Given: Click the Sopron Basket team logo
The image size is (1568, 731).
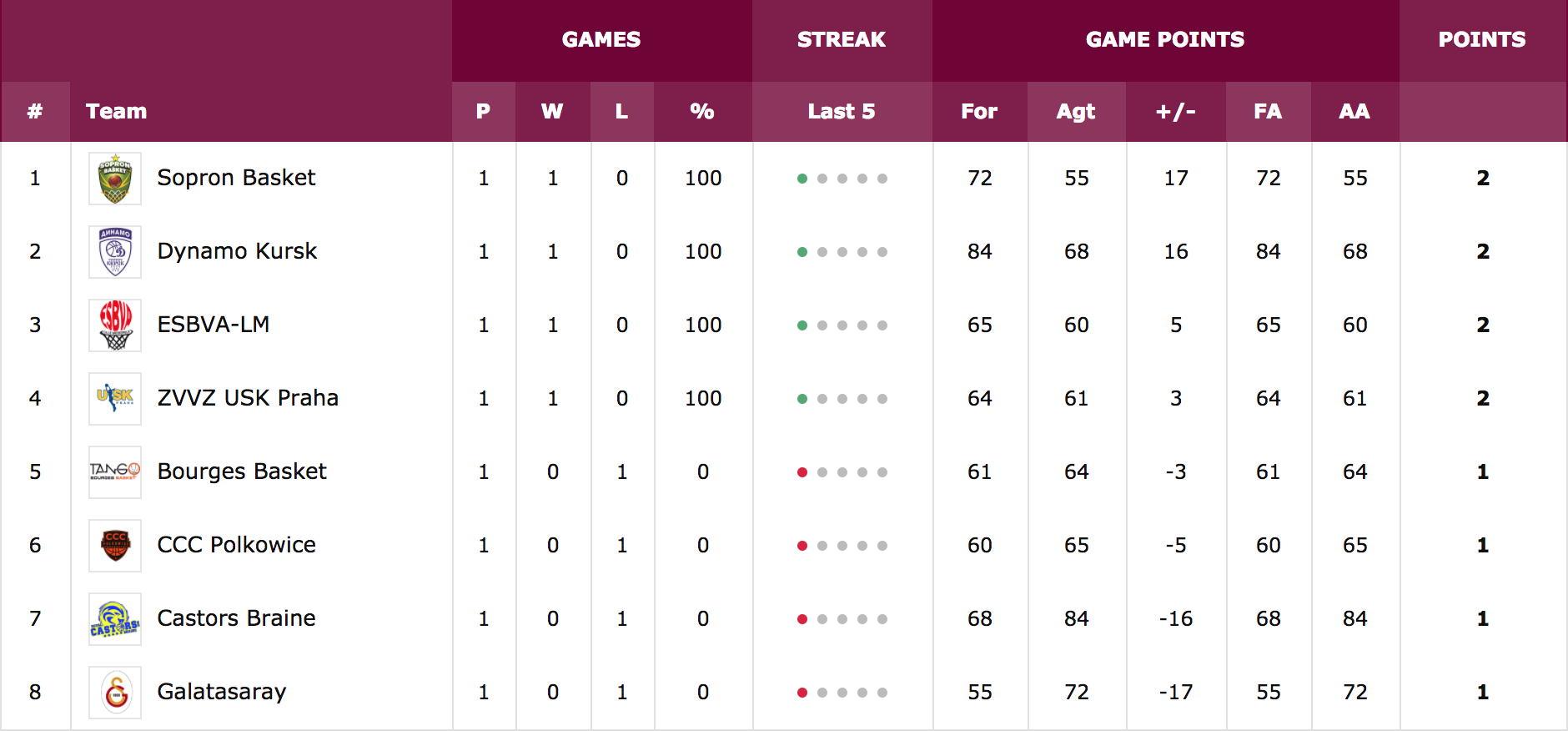Looking at the screenshot, I should point(115,179).
